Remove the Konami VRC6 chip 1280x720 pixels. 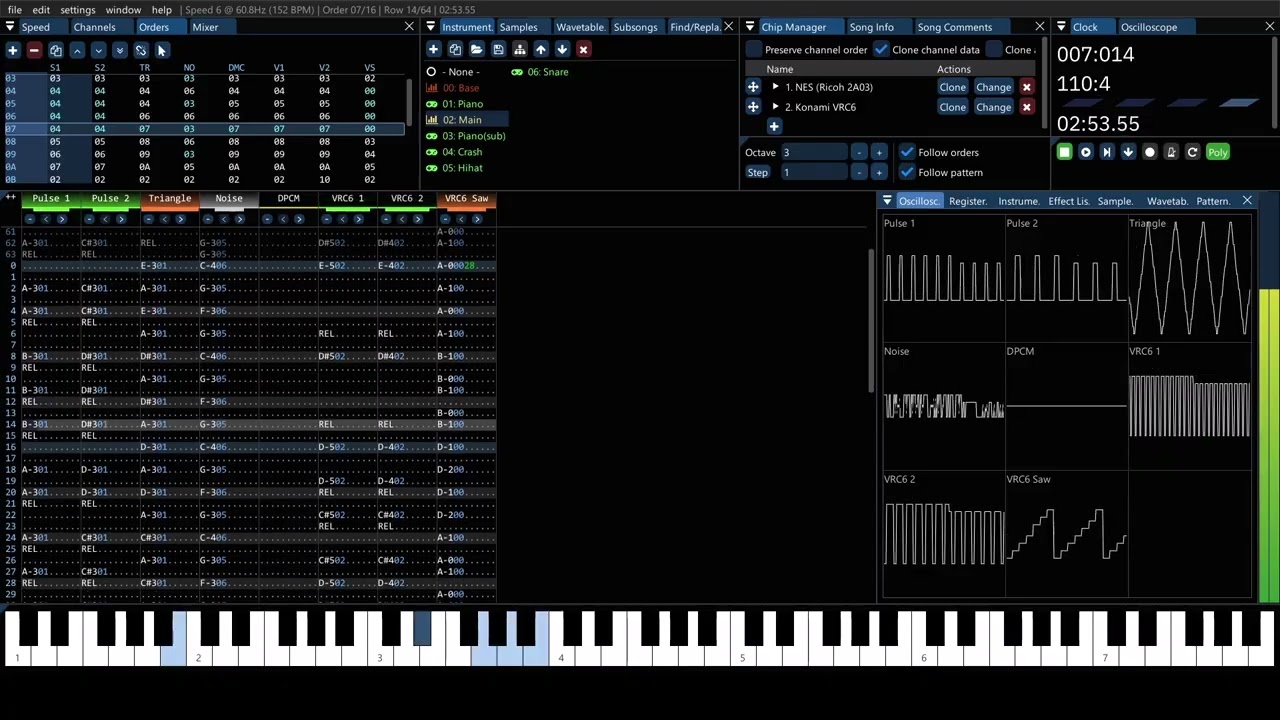1026,107
